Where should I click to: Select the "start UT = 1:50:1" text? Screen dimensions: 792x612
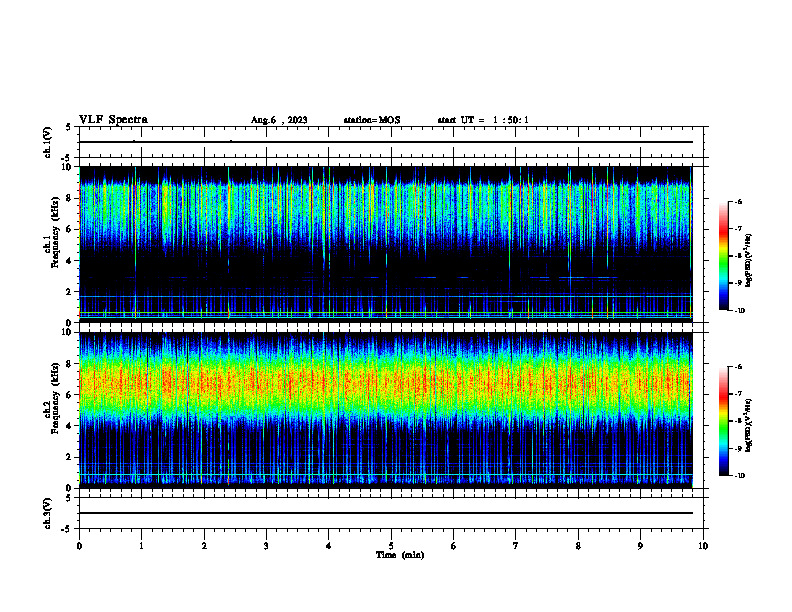pyautogui.click(x=483, y=120)
